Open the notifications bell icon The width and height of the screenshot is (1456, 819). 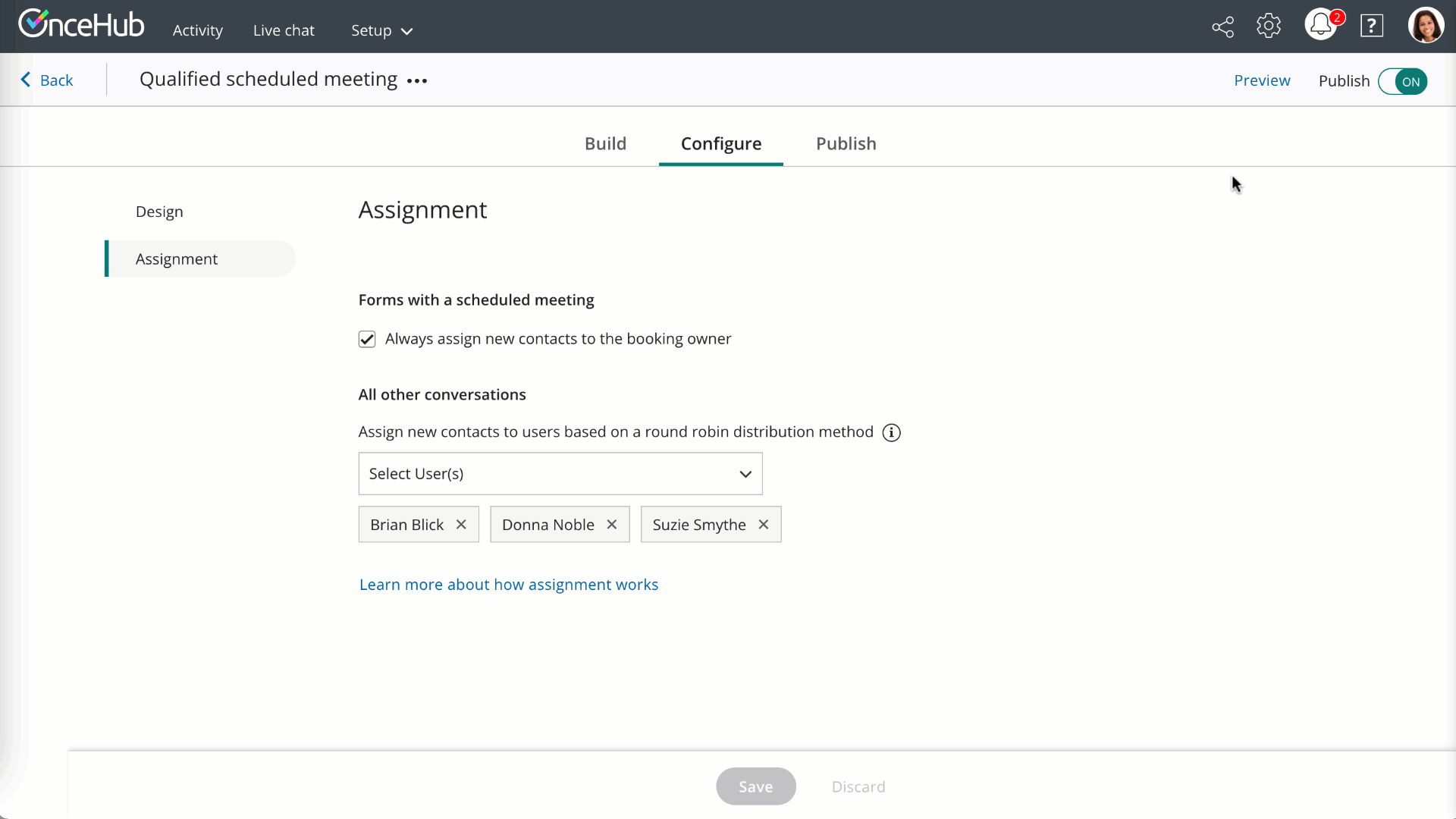[x=1320, y=25]
